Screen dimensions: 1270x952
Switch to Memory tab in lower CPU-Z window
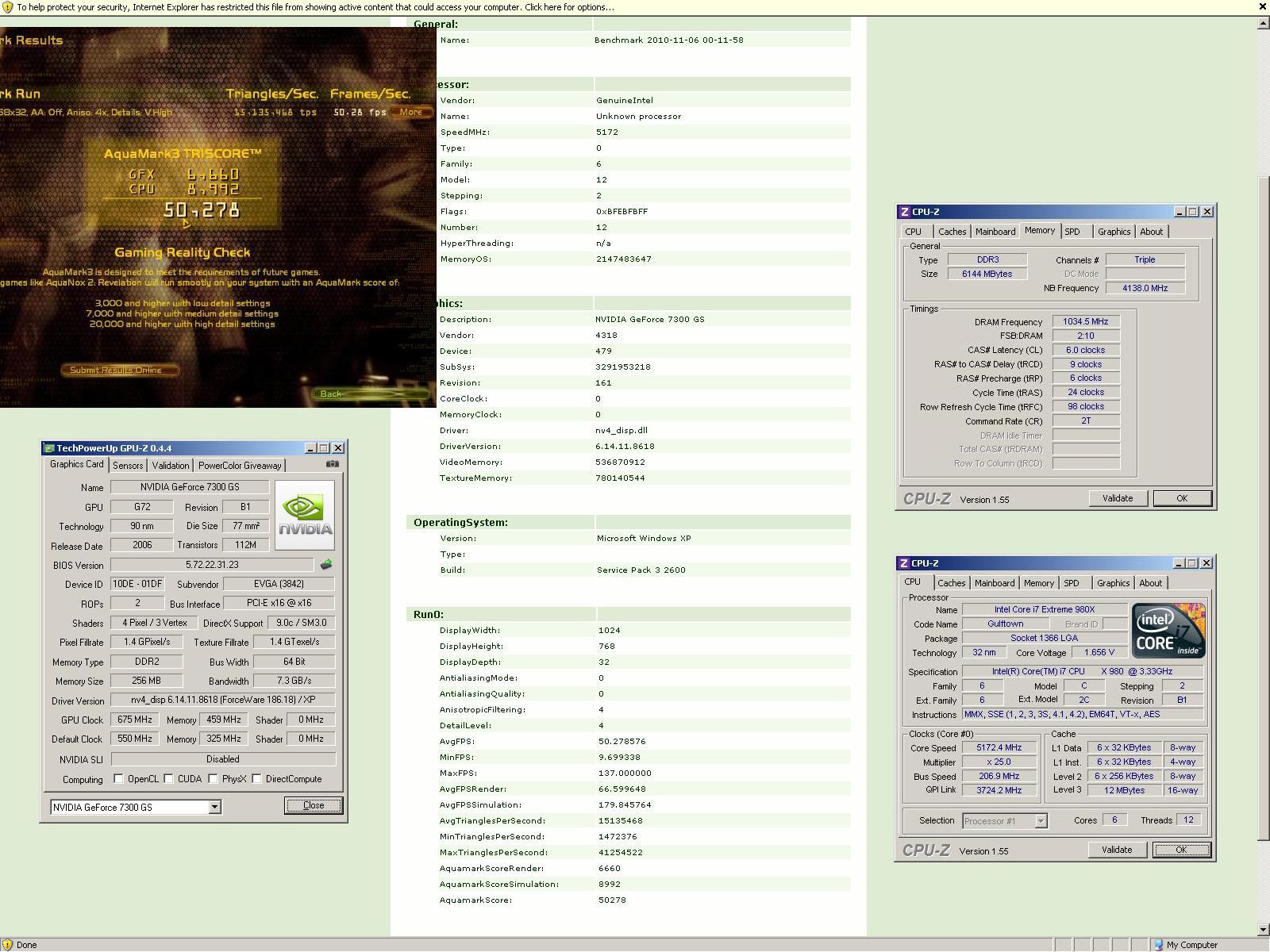coord(1038,583)
